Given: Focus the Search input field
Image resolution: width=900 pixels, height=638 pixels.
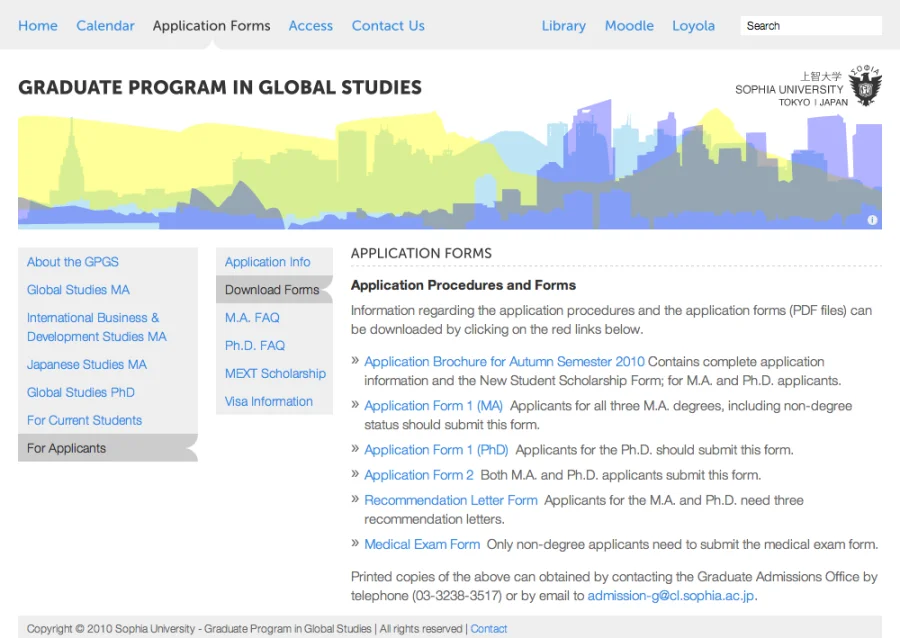Looking at the screenshot, I should pos(810,26).
